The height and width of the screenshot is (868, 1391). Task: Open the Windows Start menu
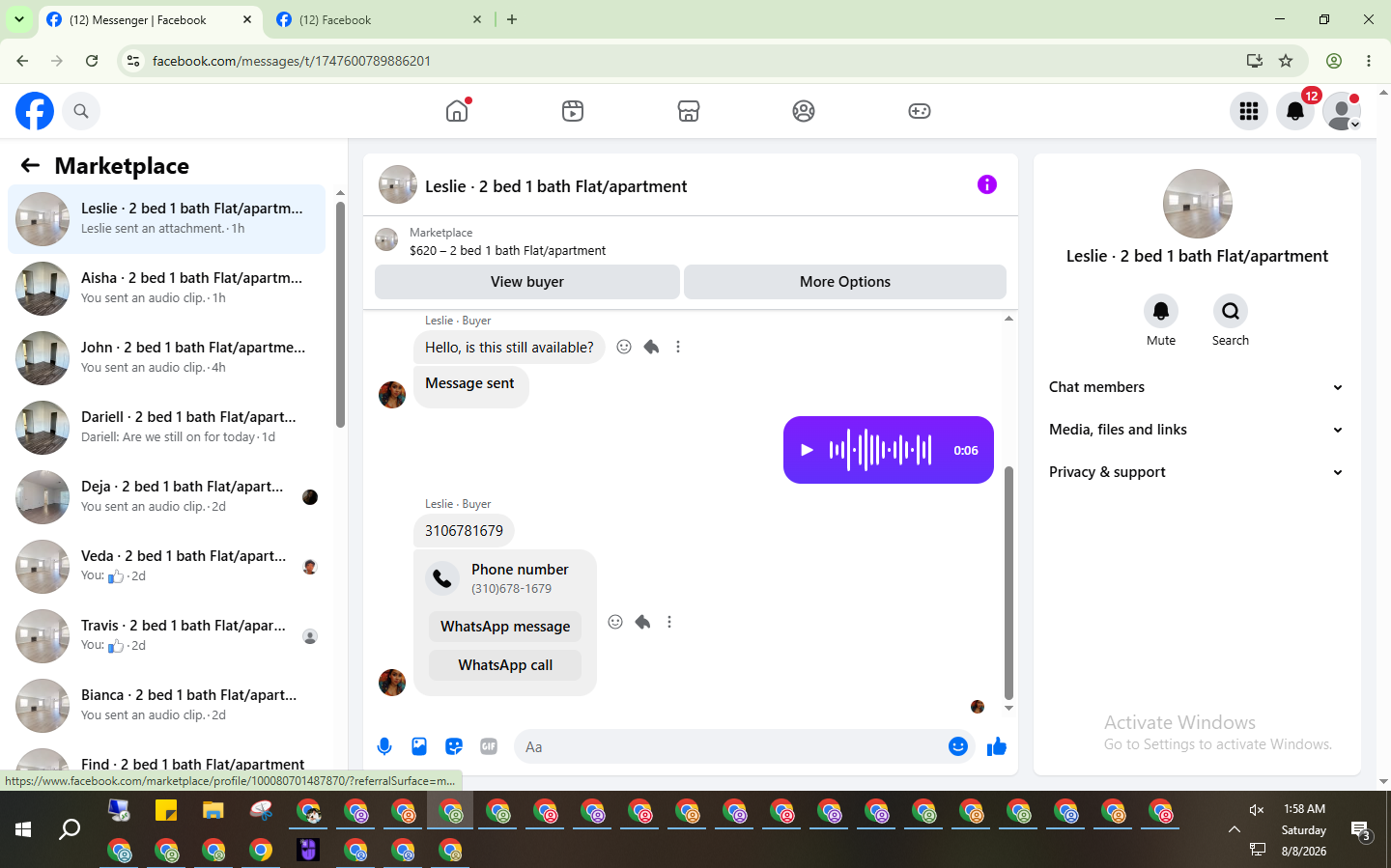pyautogui.click(x=23, y=829)
